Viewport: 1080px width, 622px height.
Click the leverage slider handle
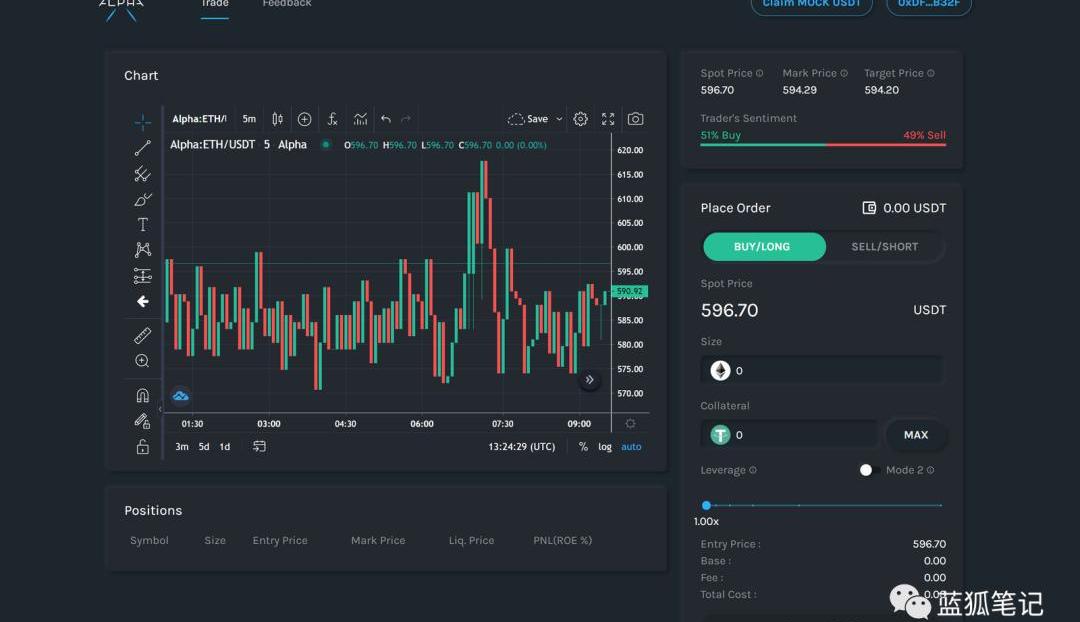pyautogui.click(x=706, y=506)
